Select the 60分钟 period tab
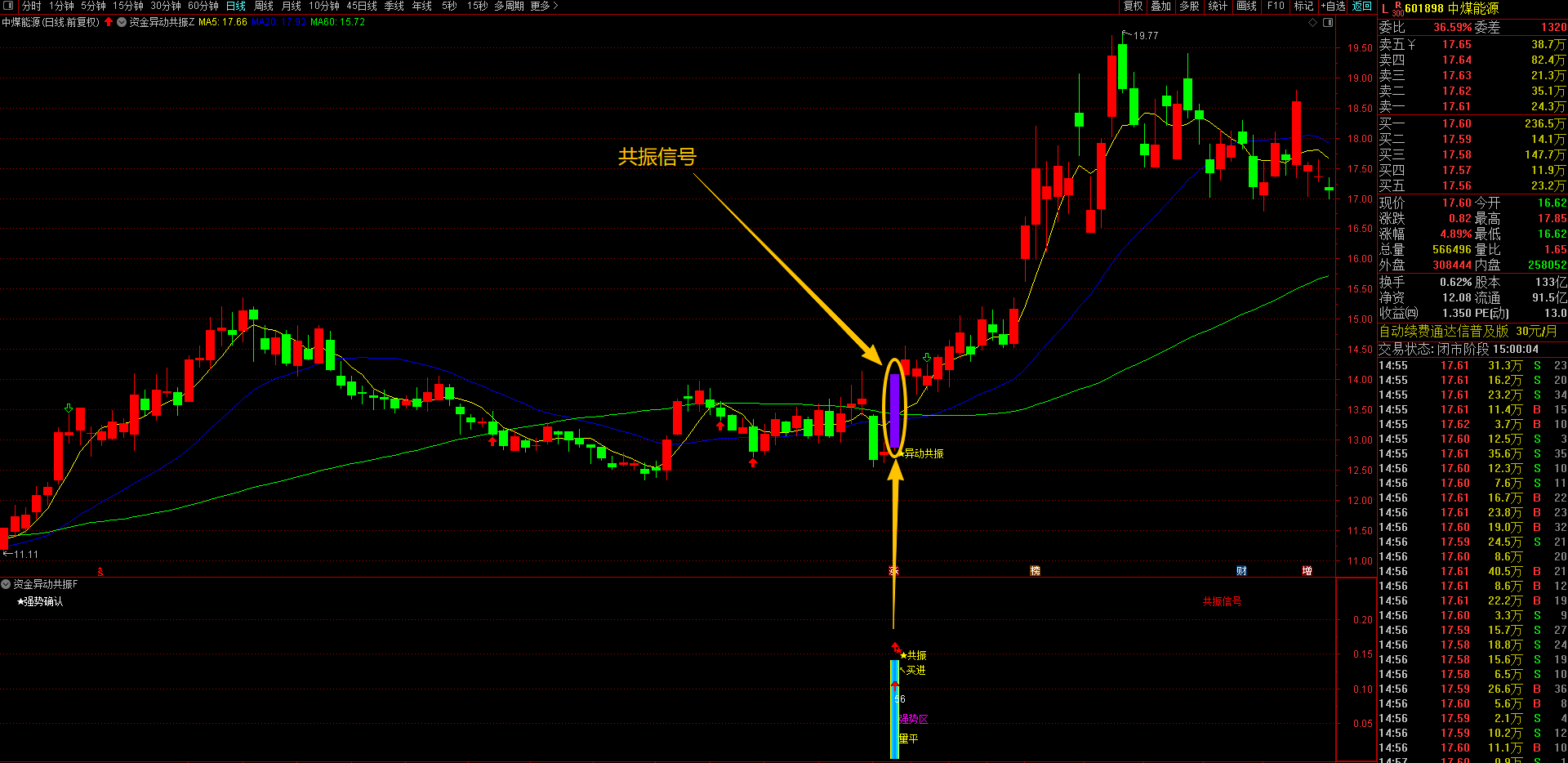 [x=203, y=6]
